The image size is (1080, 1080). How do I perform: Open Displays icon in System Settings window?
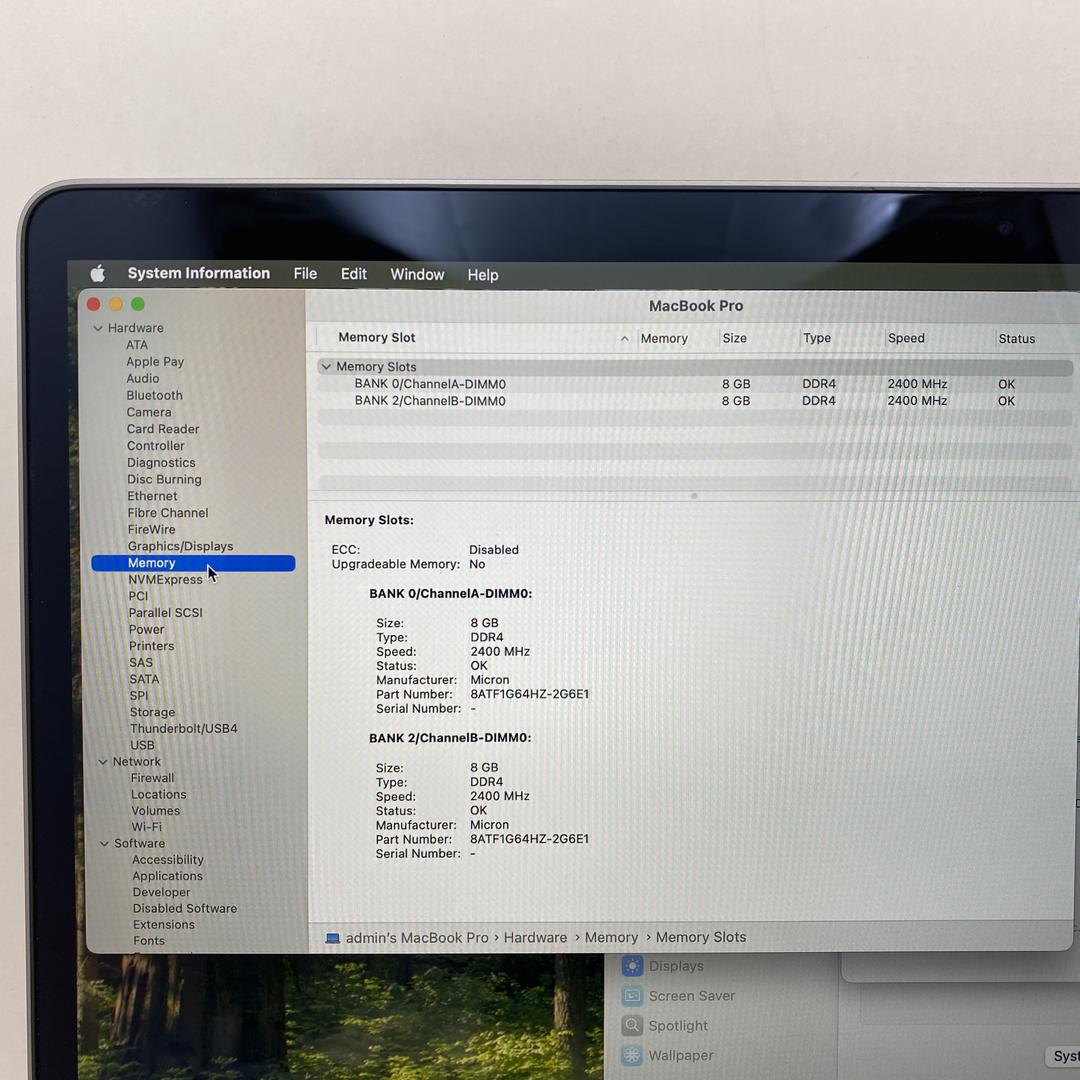coord(632,966)
